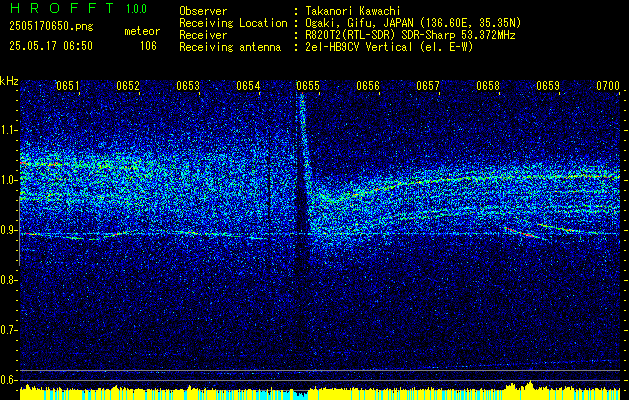629x400 pixels.
Task: Click the 0652 time marker
Action: [128, 85]
